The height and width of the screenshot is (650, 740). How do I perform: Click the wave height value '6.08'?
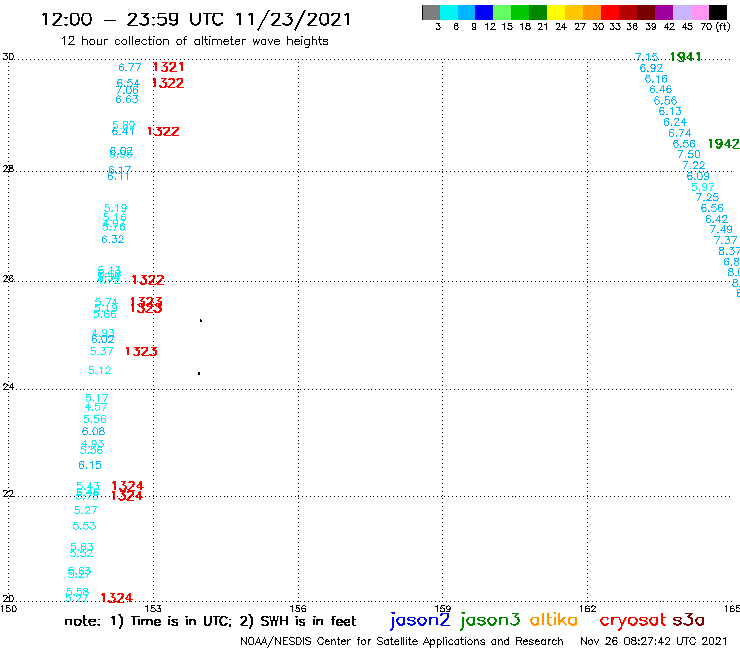pyautogui.click(x=93, y=431)
